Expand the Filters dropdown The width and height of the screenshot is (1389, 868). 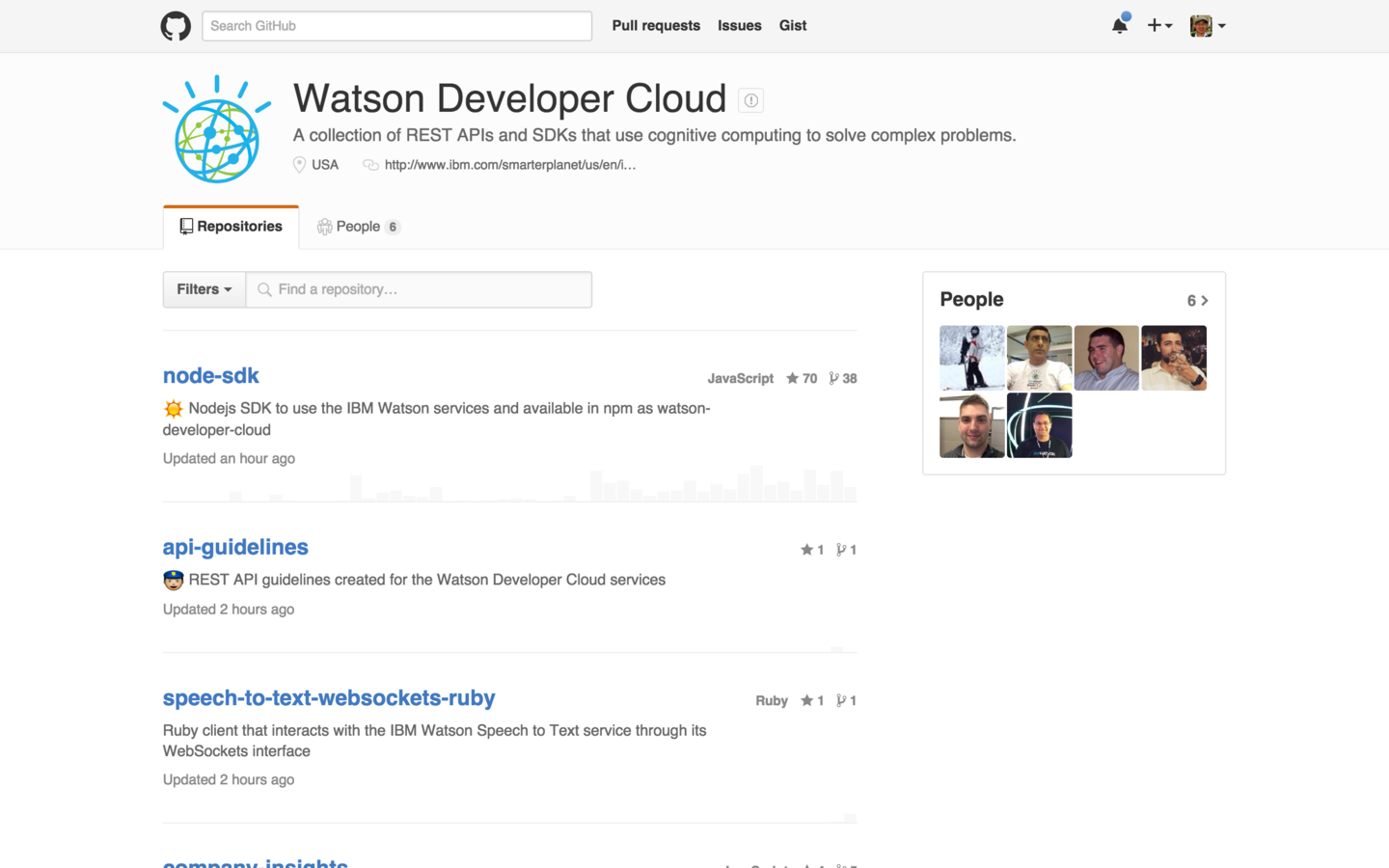pos(204,289)
